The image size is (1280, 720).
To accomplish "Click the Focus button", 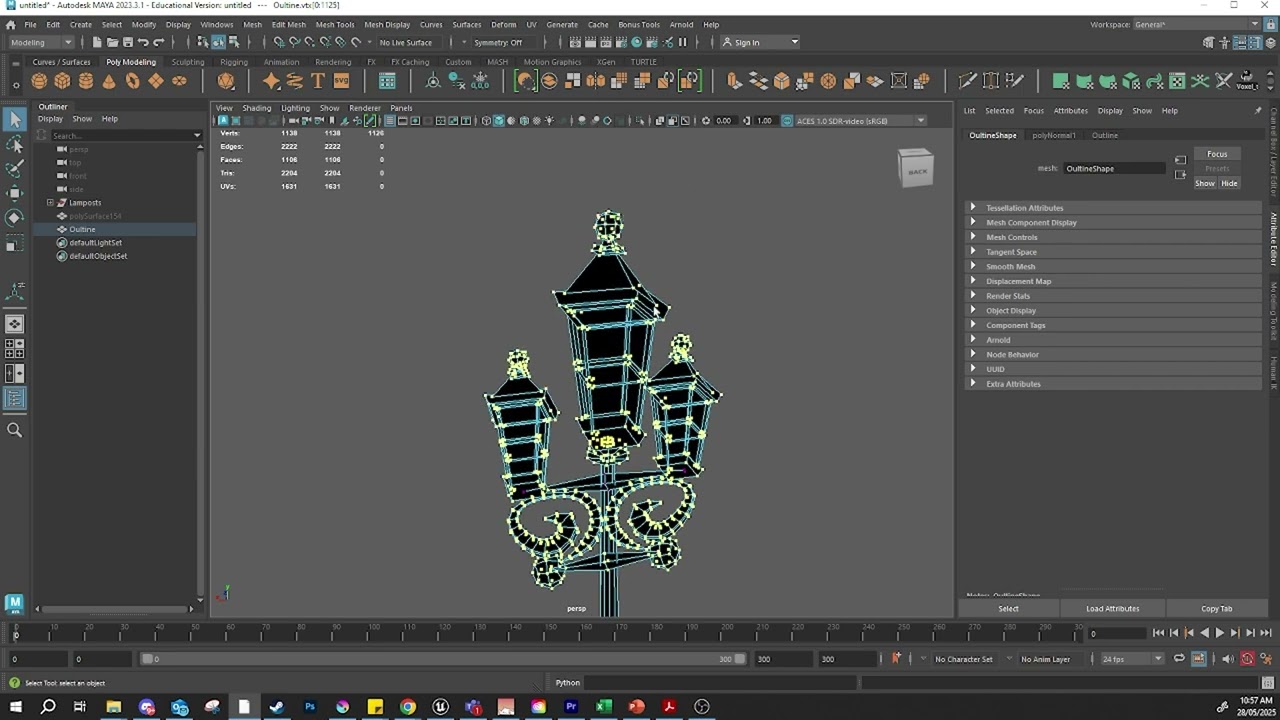I will [1217, 154].
